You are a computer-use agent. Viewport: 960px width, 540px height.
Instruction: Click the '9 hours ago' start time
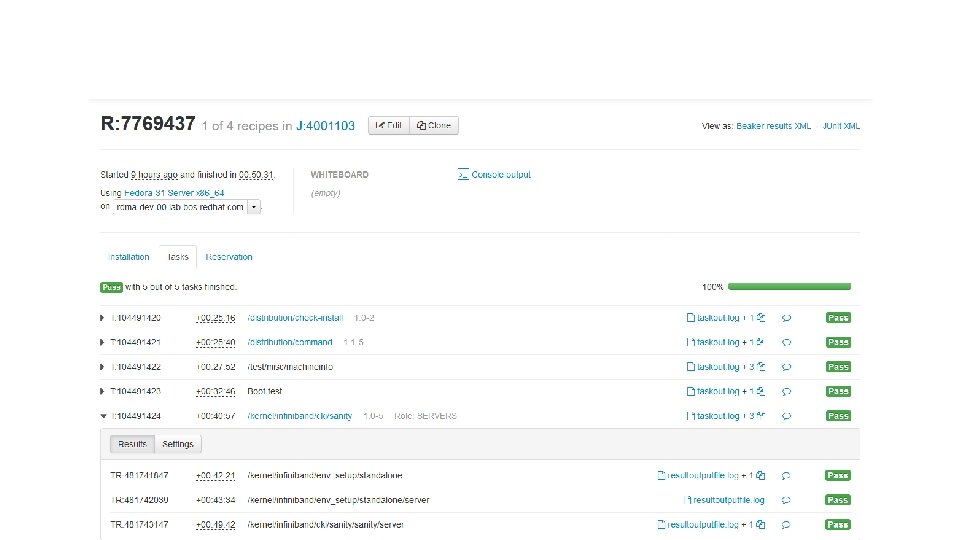click(154, 175)
